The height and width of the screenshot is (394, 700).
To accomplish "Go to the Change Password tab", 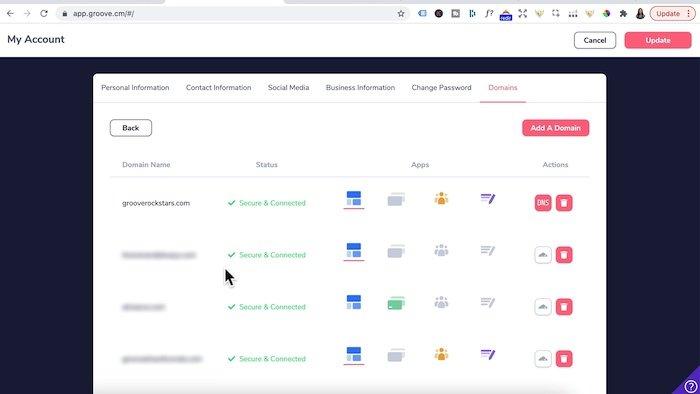I will pos(442,87).
